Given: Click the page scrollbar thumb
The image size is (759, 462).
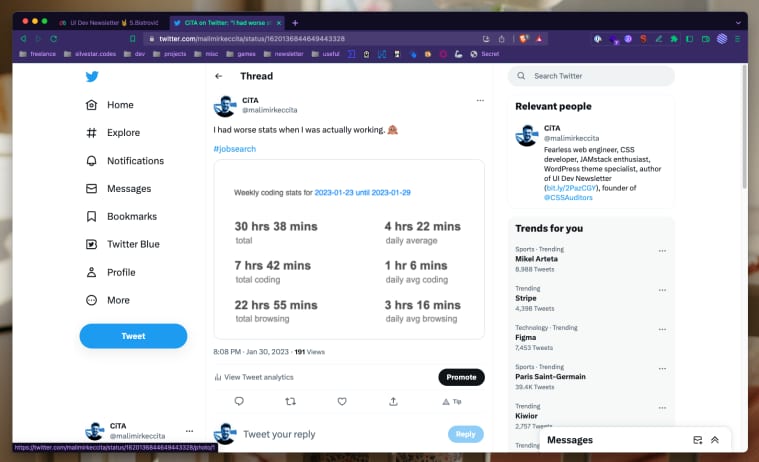Looking at the screenshot, I should pos(744,127).
